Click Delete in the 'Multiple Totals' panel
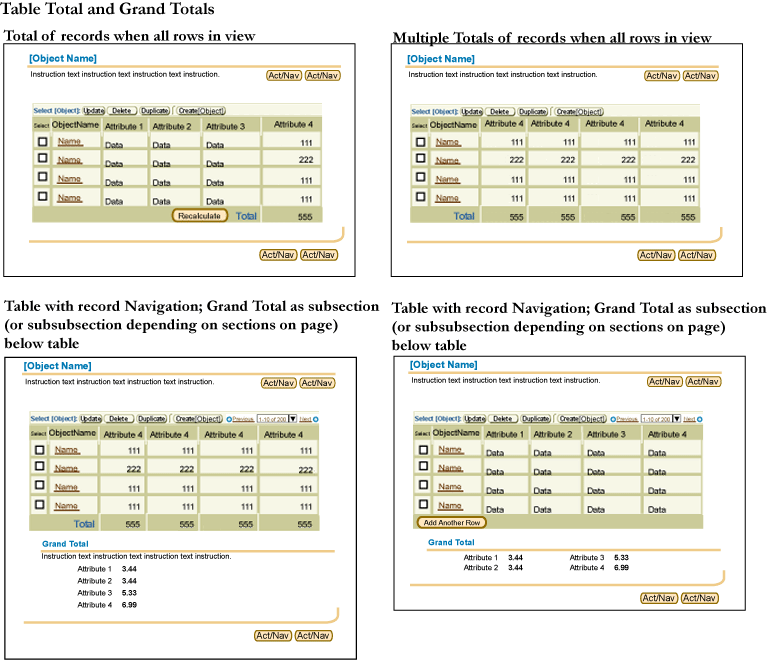The height and width of the screenshot is (666, 768). (x=500, y=112)
